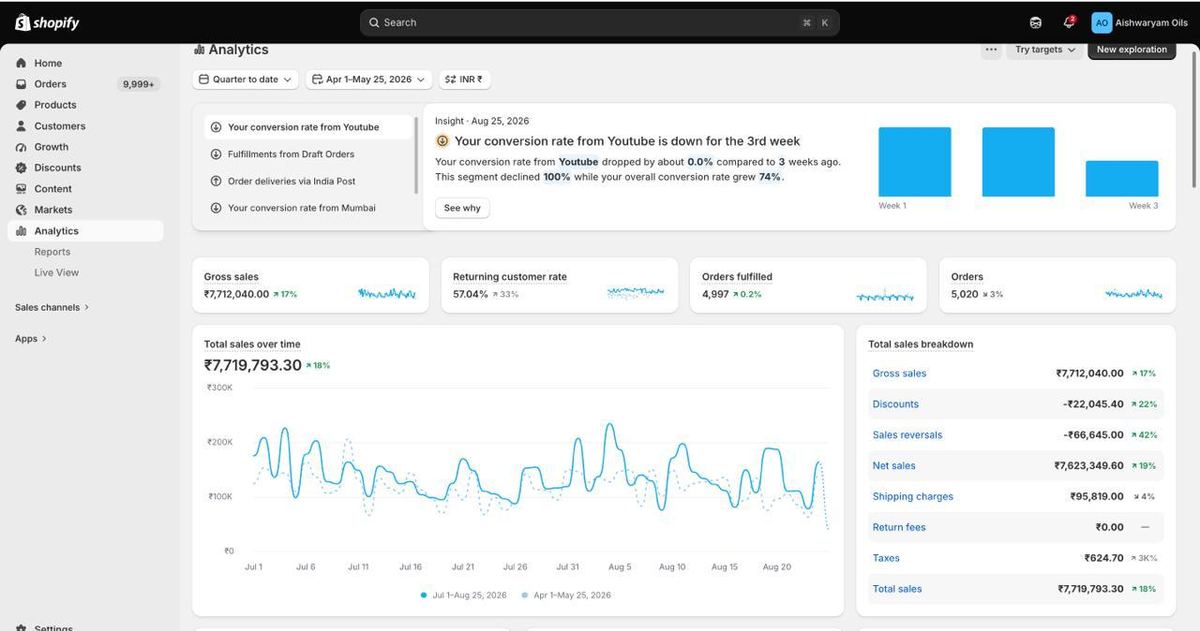Click the See why button
This screenshot has width=1200, height=631.
tap(462, 208)
